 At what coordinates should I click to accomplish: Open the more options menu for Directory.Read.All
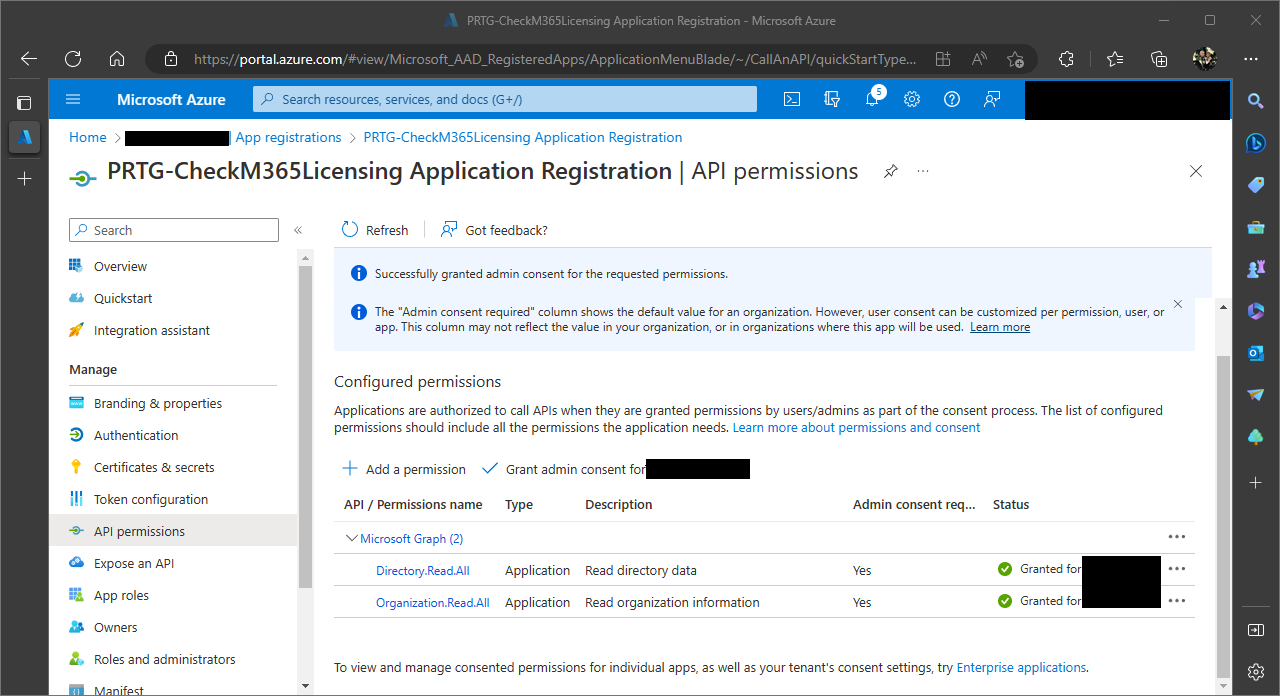[x=1177, y=569]
